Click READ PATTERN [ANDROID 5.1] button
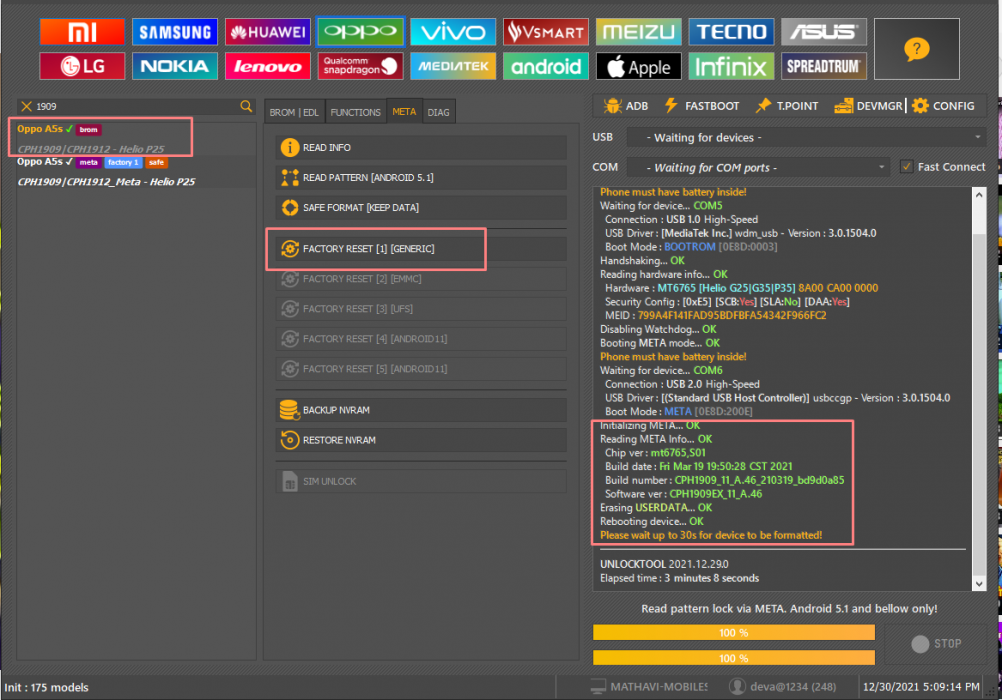 point(421,178)
